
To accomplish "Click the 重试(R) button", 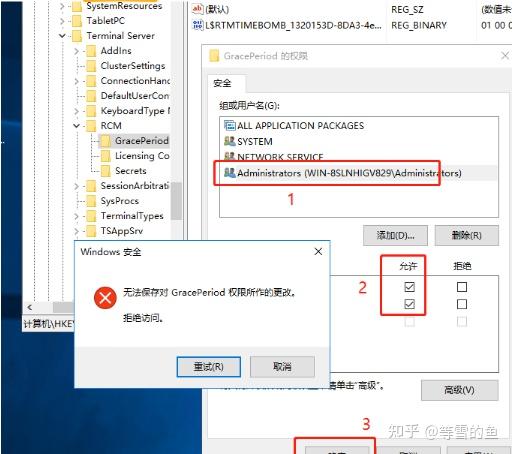I will tap(209, 367).
